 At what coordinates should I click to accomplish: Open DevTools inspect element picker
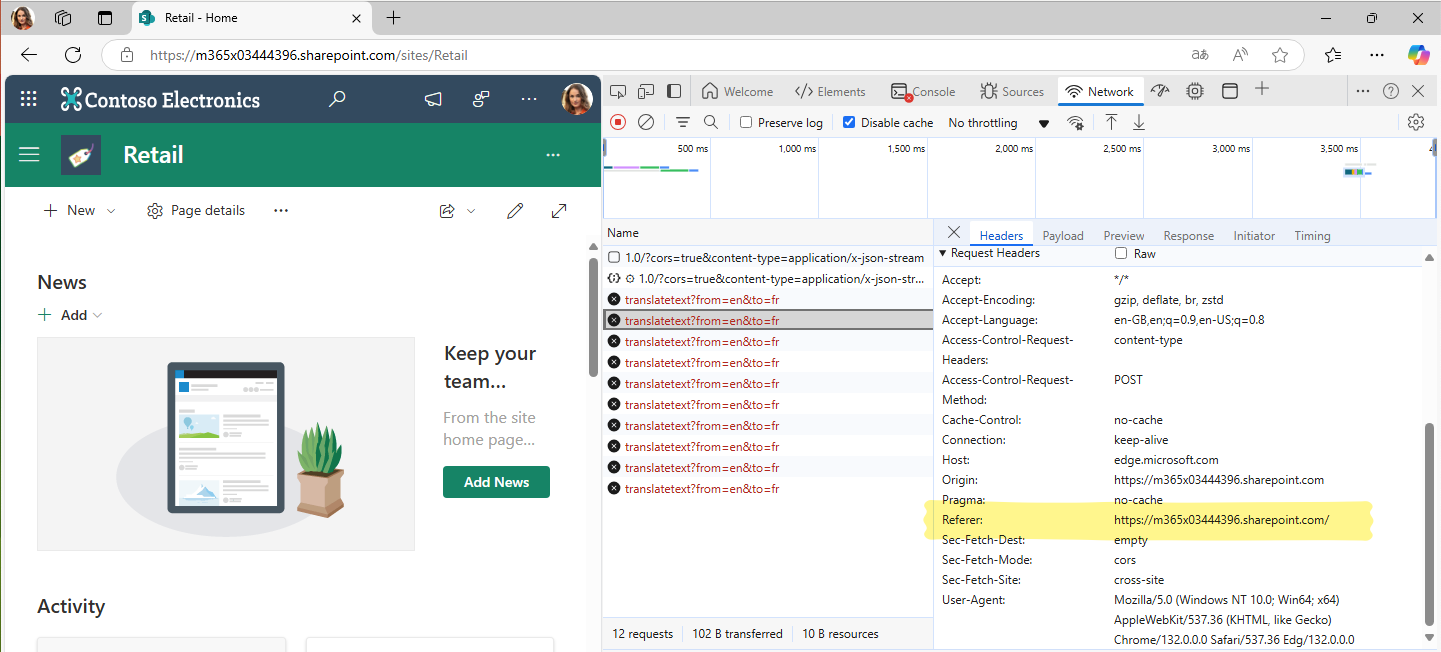(618, 91)
